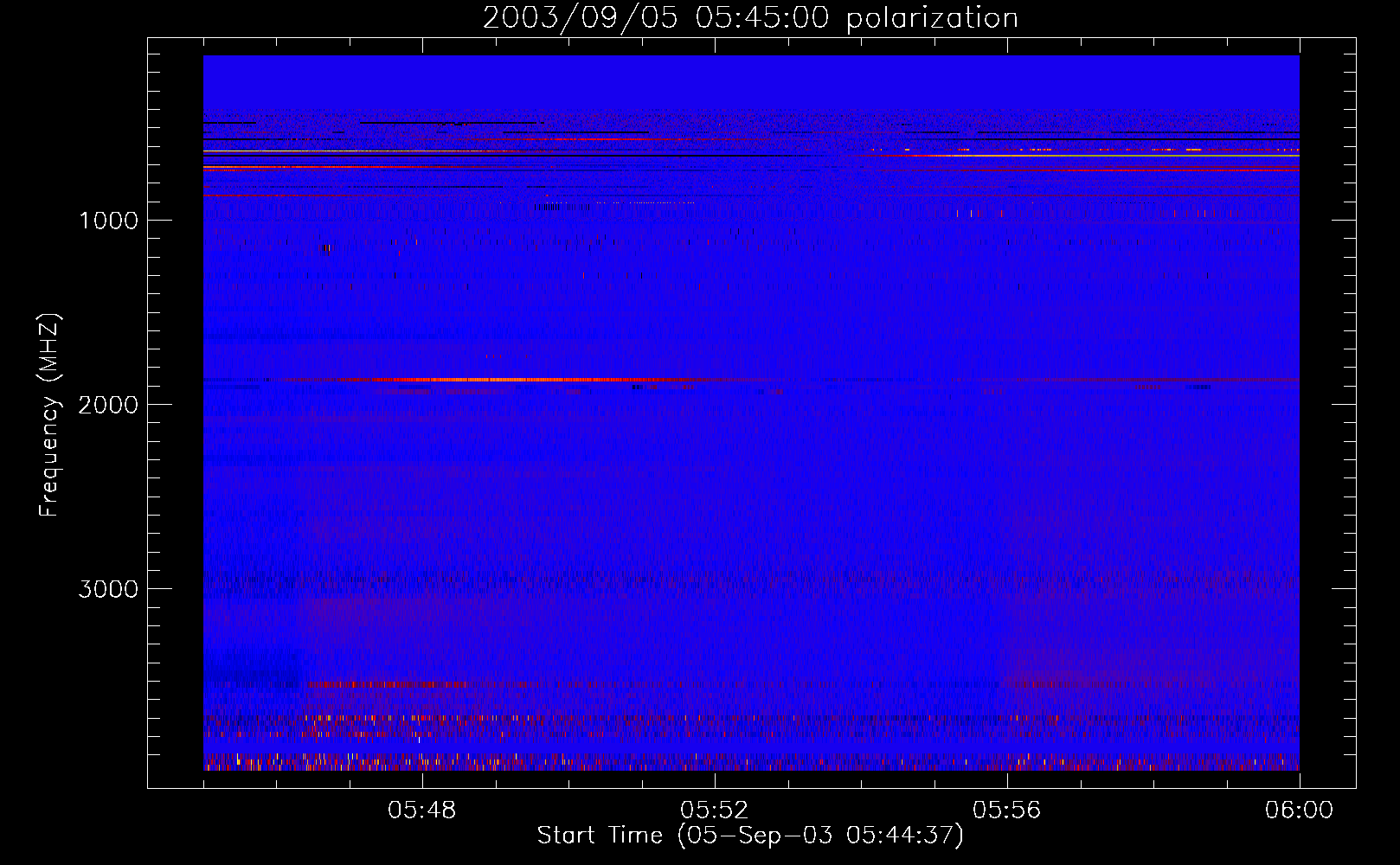Click the 3000 frequency tick label
Viewport: 1400px width, 865px height.
108,589
